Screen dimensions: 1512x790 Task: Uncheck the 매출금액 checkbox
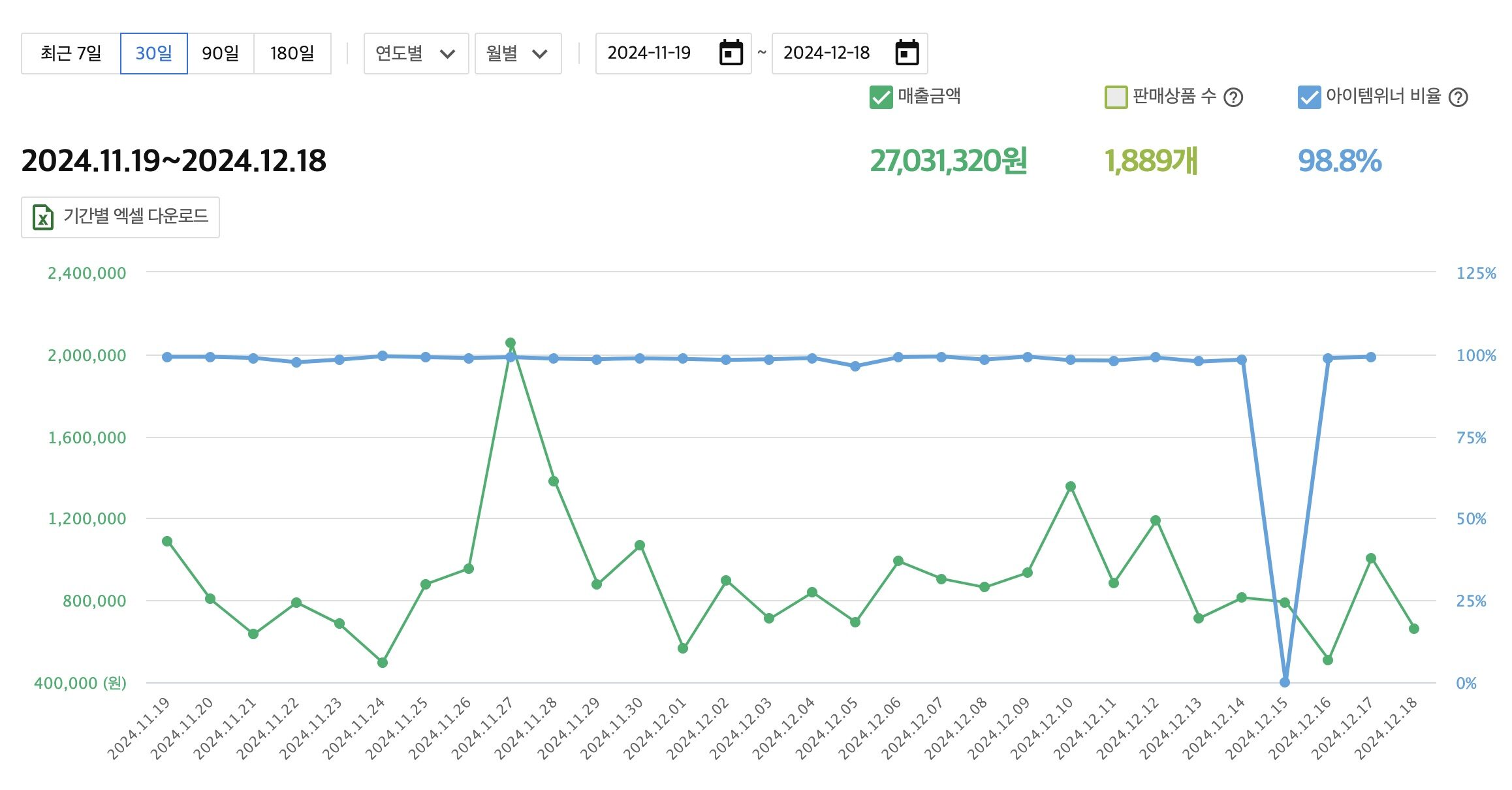coord(881,97)
